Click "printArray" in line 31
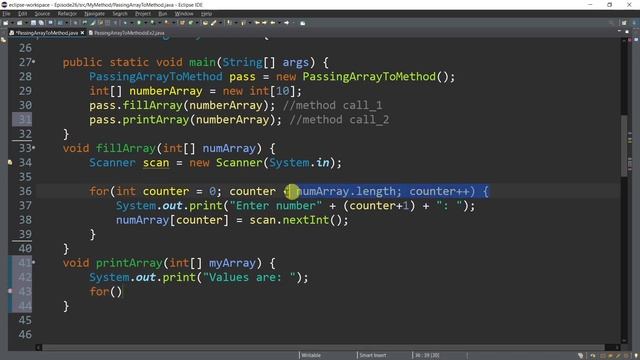The width and height of the screenshot is (640, 360). point(156,120)
